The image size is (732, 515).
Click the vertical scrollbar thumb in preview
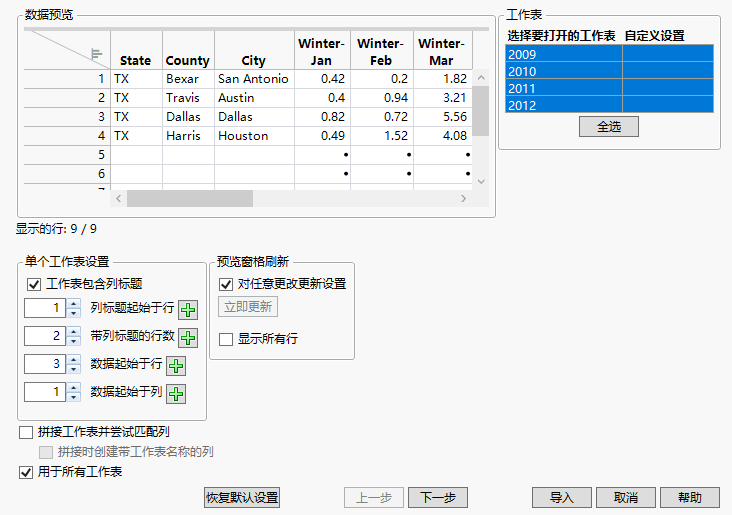(x=481, y=111)
